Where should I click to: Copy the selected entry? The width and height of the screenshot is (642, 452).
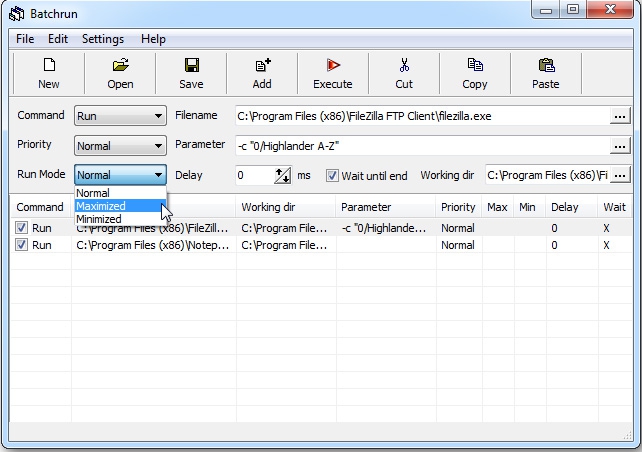pyautogui.click(x=475, y=73)
